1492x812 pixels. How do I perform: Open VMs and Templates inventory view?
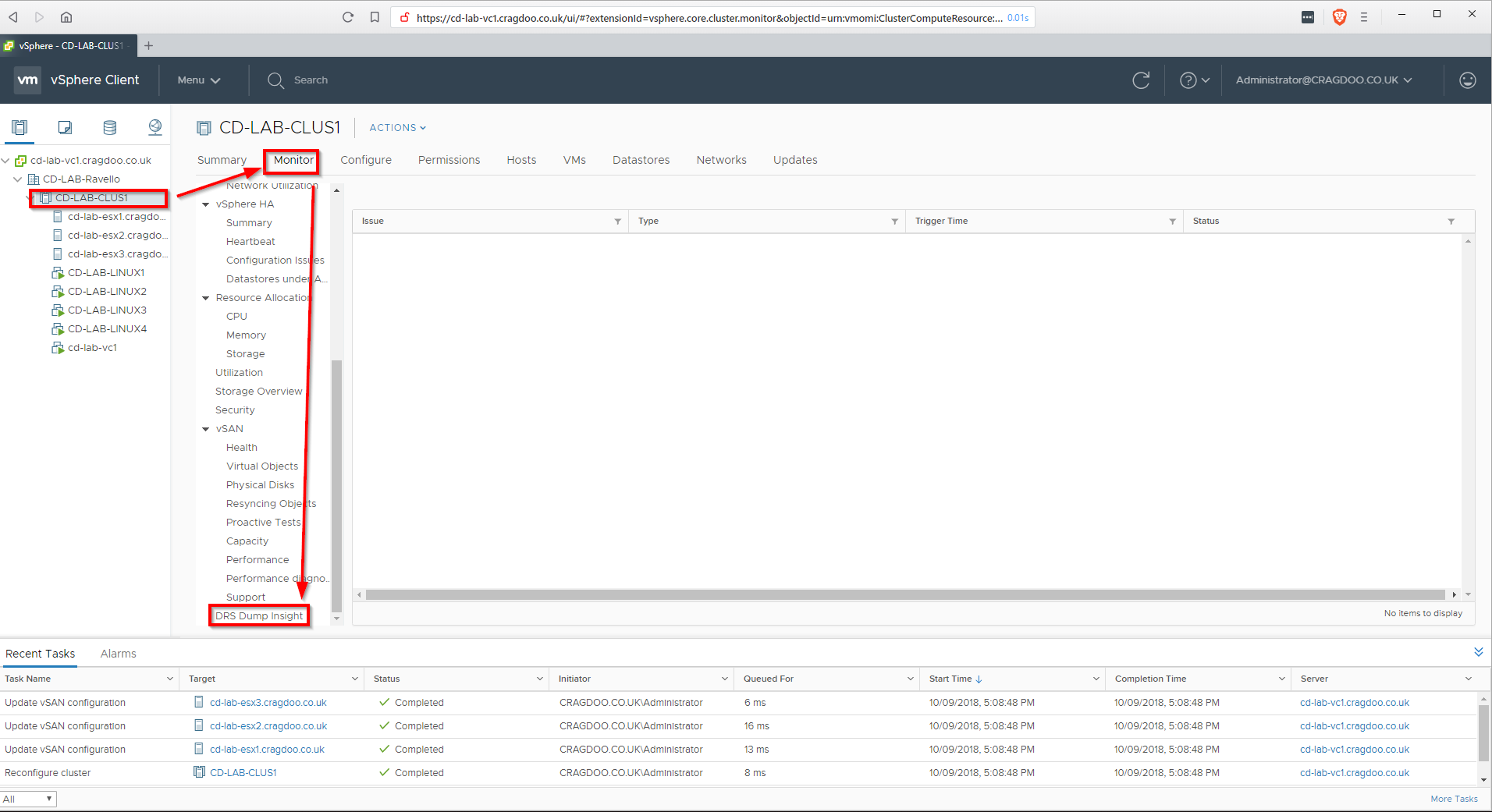click(65, 127)
